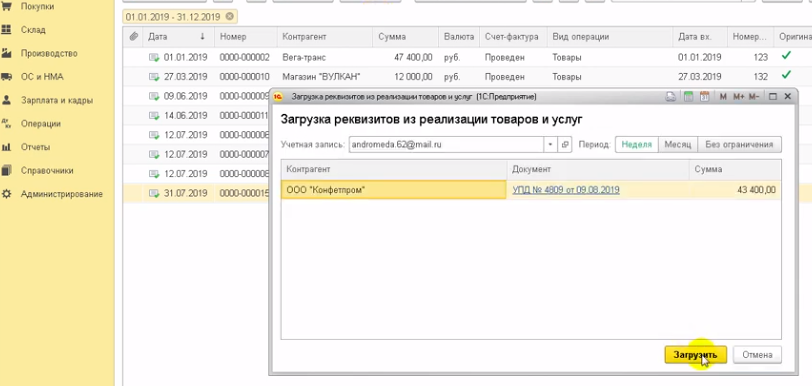The image size is (812, 386).
Task: Open the Справочники section in sidebar
Action: [47, 170]
